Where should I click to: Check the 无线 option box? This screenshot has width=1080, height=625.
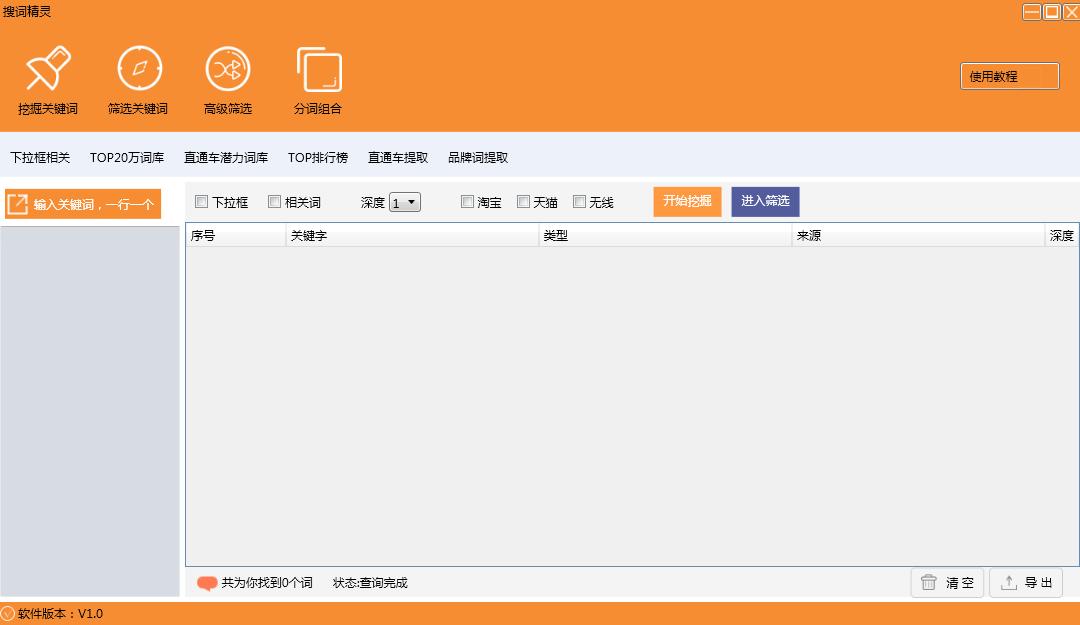(579, 201)
